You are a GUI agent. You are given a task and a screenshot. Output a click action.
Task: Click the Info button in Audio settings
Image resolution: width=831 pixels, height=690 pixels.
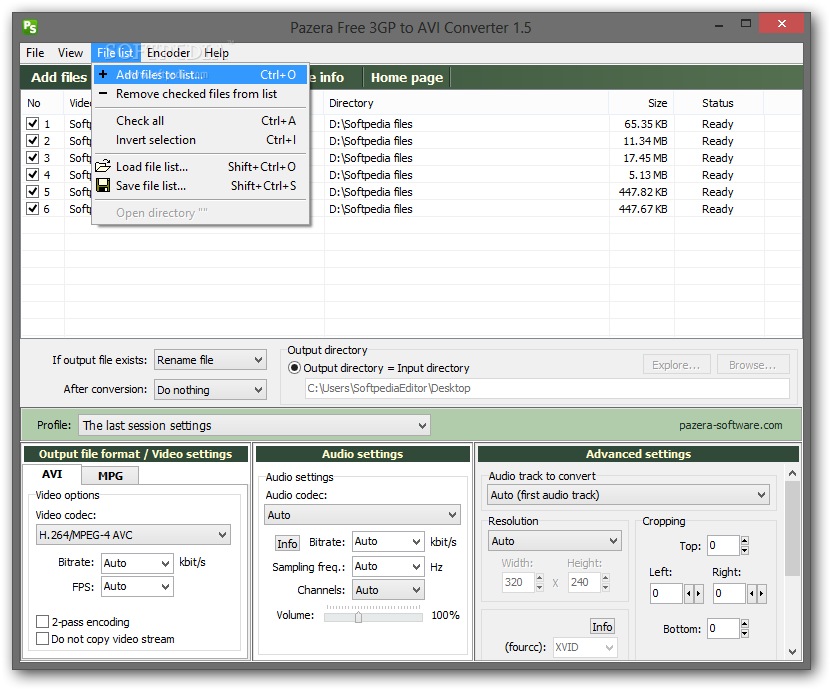[287, 543]
